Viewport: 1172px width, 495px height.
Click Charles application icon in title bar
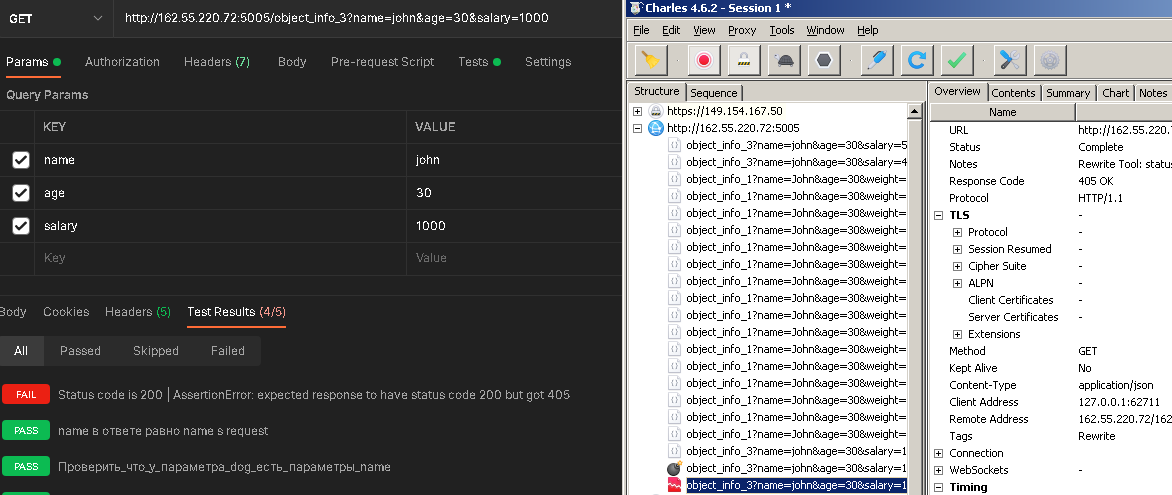(x=636, y=8)
